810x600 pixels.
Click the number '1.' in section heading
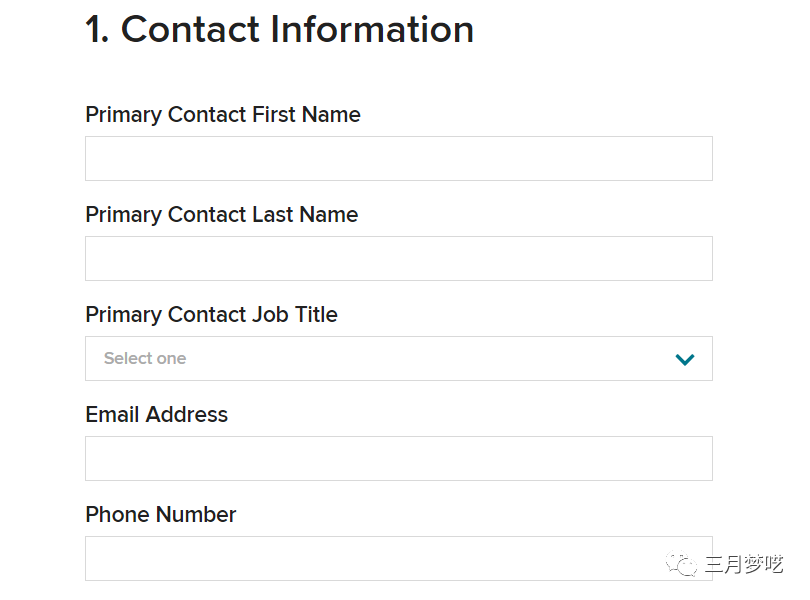coord(98,30)
